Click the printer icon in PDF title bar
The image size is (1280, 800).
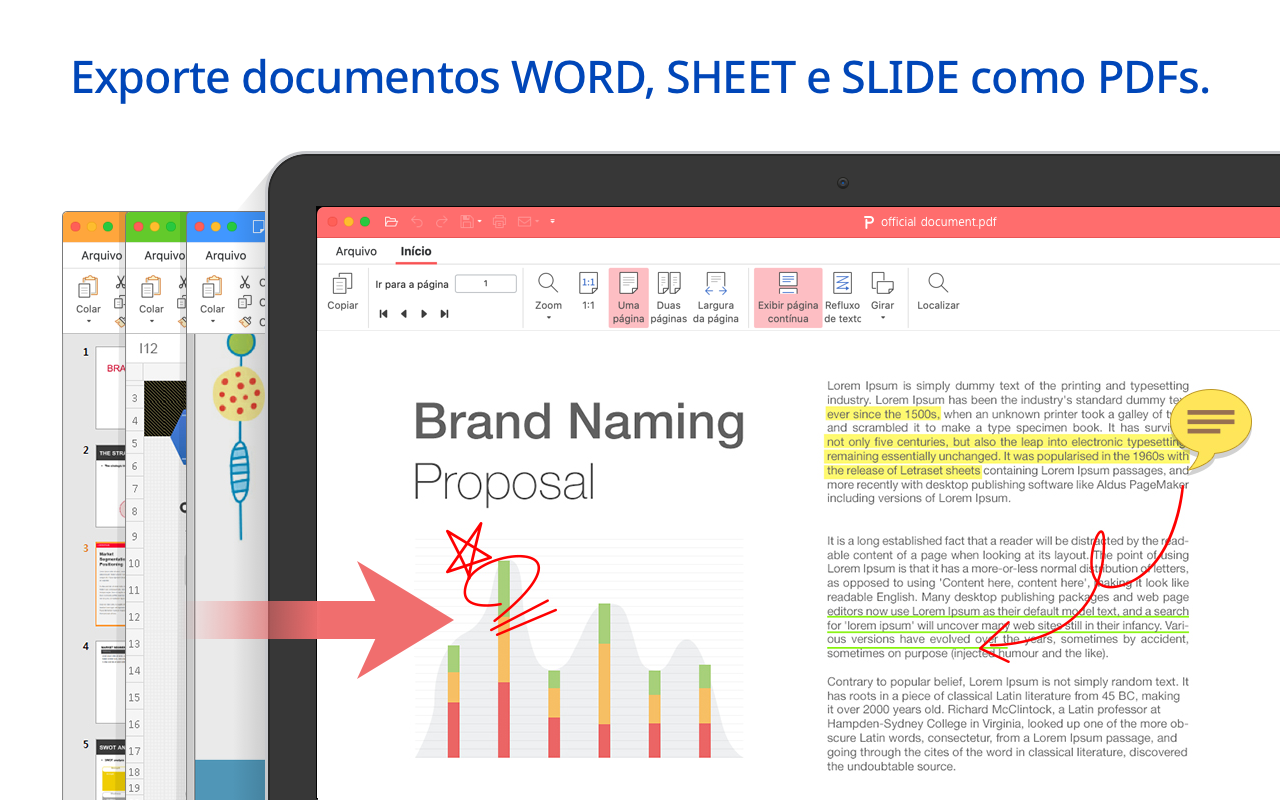pyautogui.click(x=500, y=221)
